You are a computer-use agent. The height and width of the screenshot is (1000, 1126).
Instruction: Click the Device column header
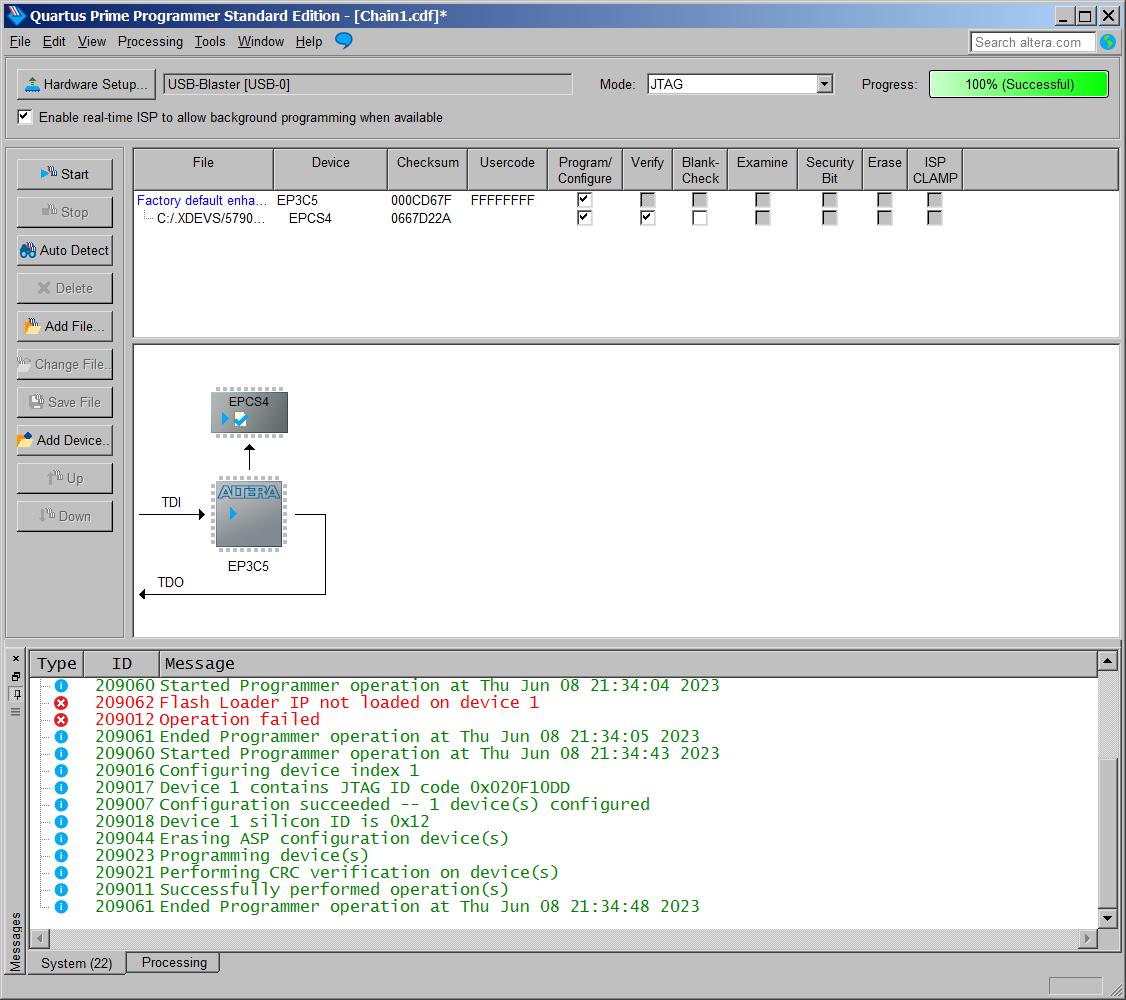[x=330, y=169]
